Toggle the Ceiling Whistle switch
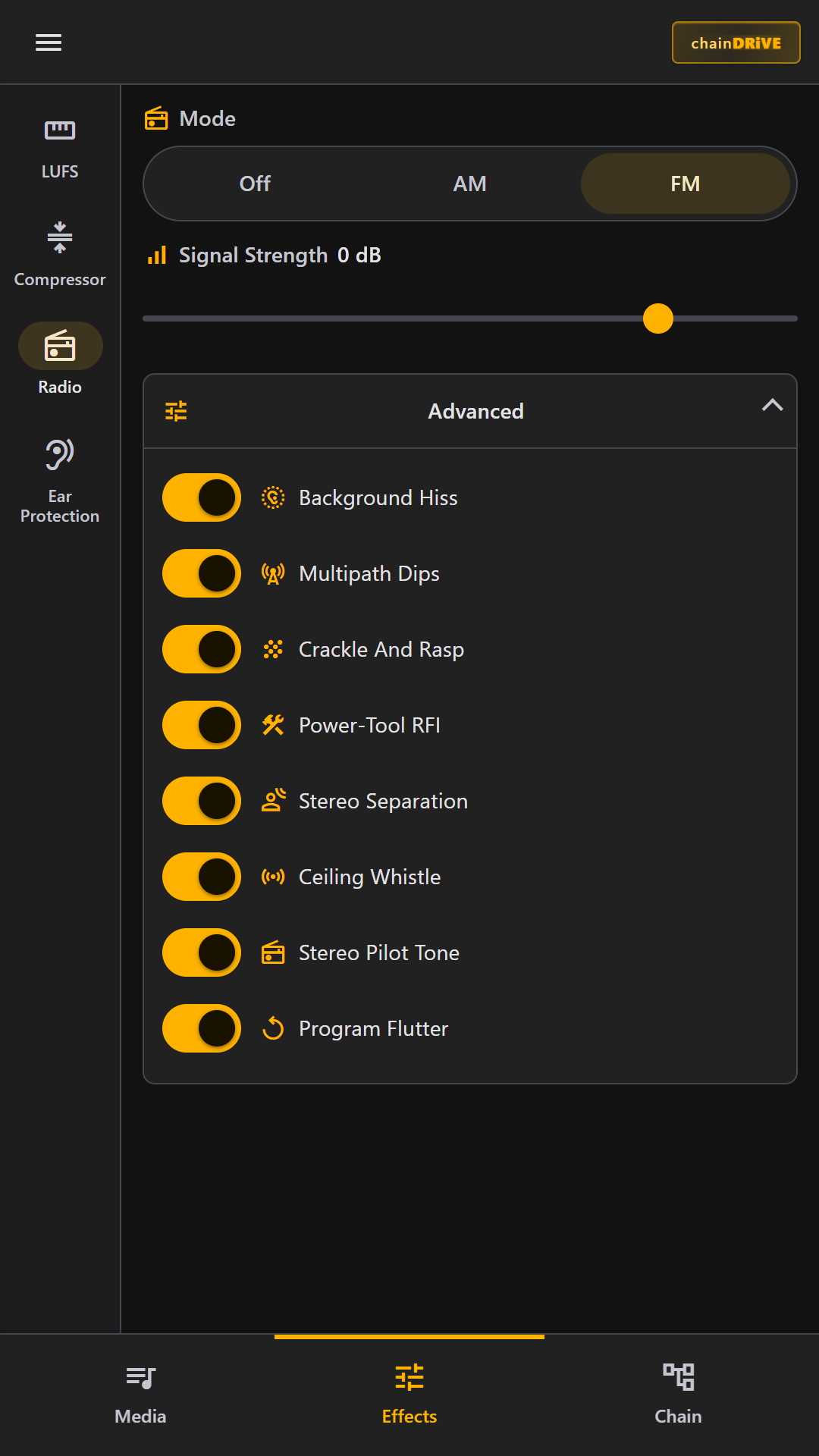Screen dimensions: 819x1456 tap(202, 877)
